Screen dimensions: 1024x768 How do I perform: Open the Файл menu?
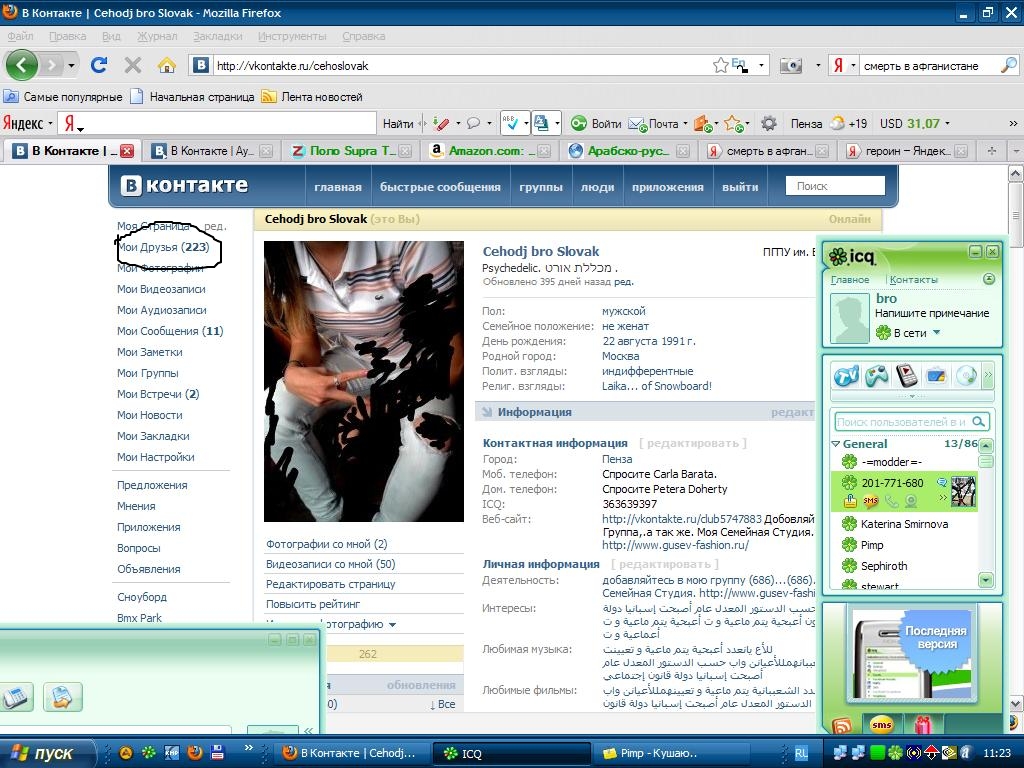coord(20,36)
